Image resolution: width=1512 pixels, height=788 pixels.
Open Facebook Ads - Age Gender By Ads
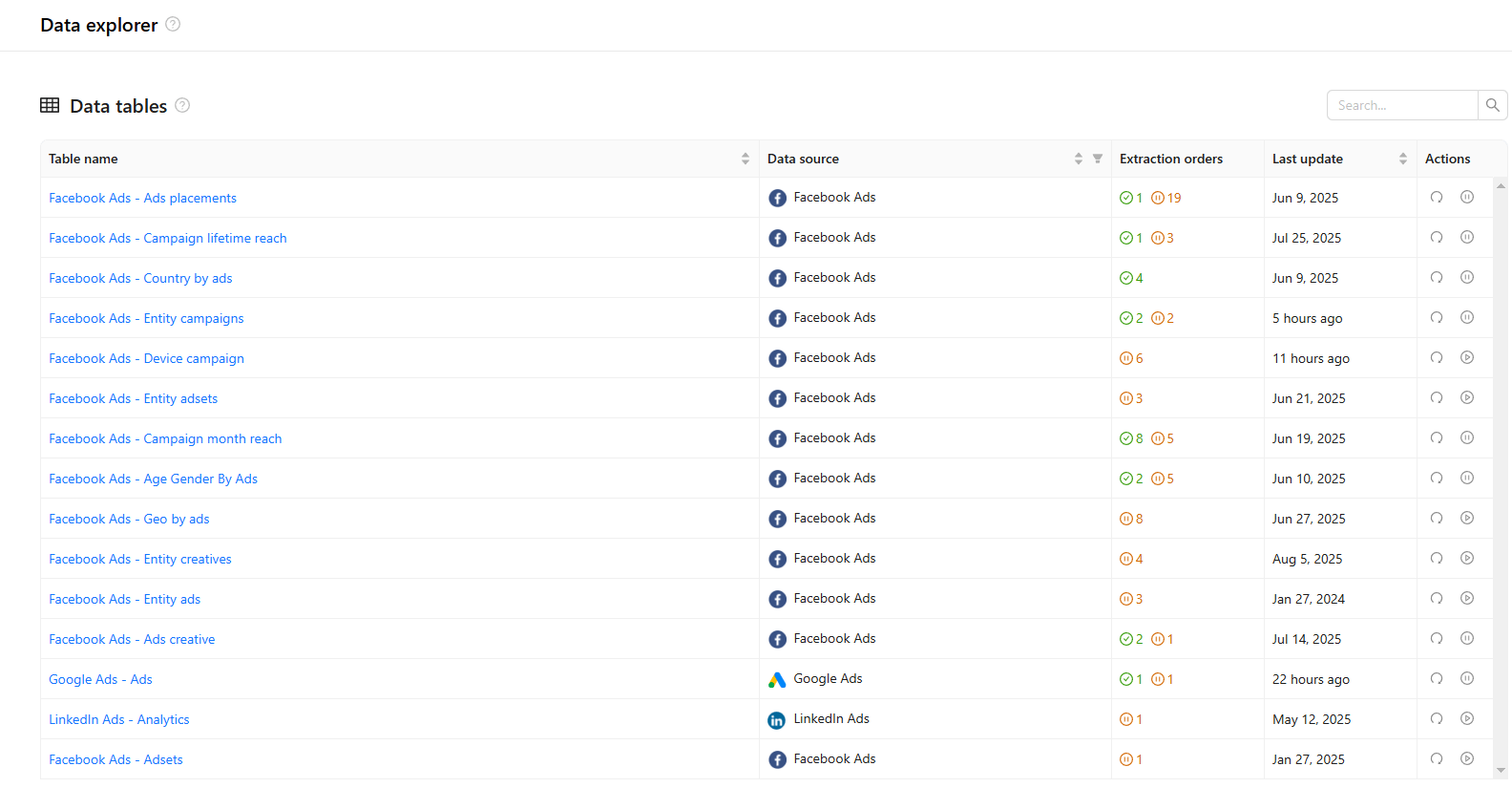(x=153, y=479)
